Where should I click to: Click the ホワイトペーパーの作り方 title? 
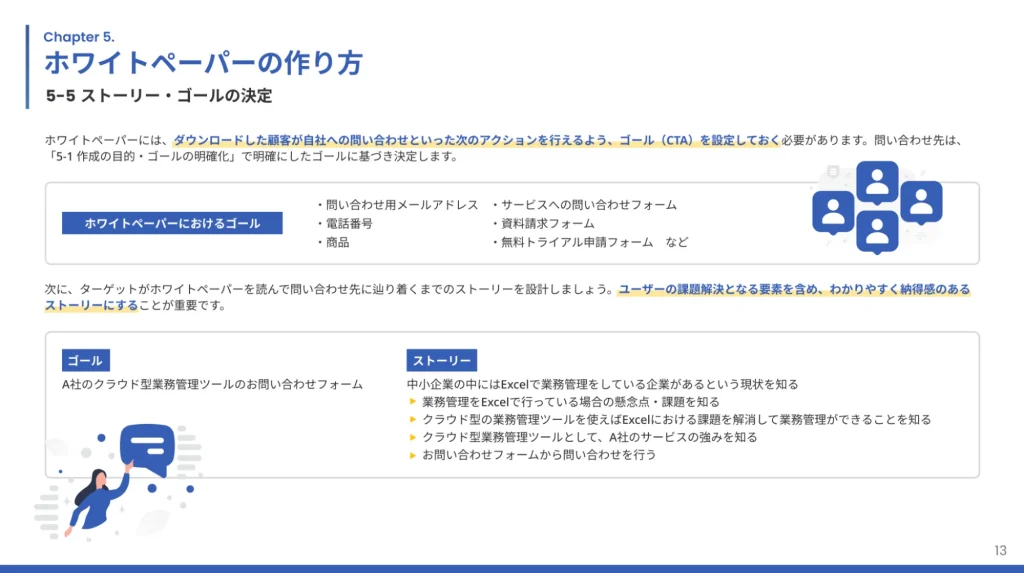point(202,63)
